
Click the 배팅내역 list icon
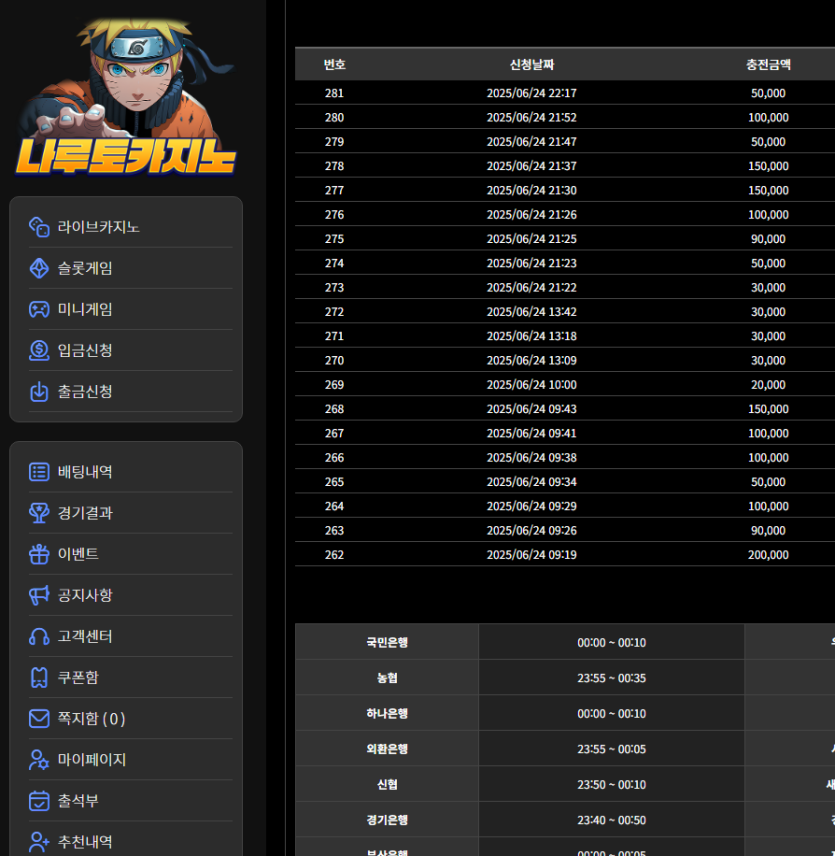(x=39, y=472)
